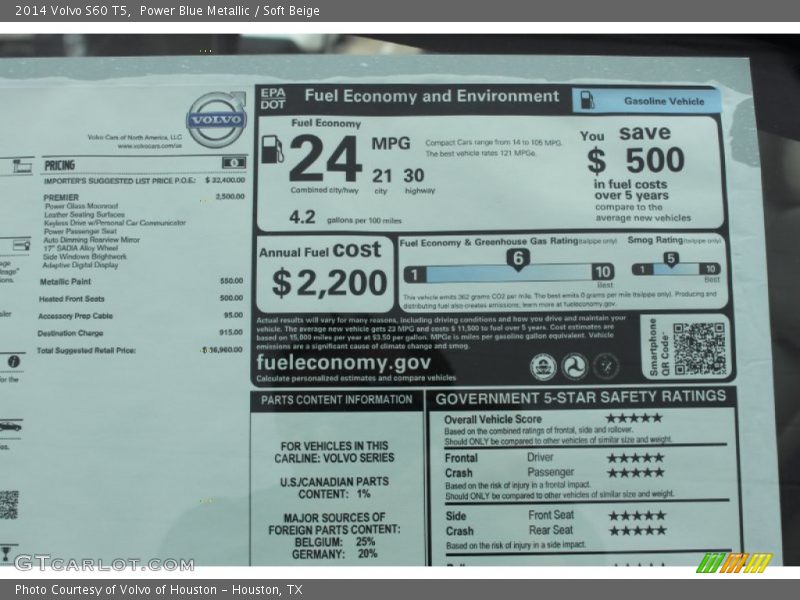800x600 pixels.
Task: Click the combined 24 MPG figure
Action: point(325,159)
